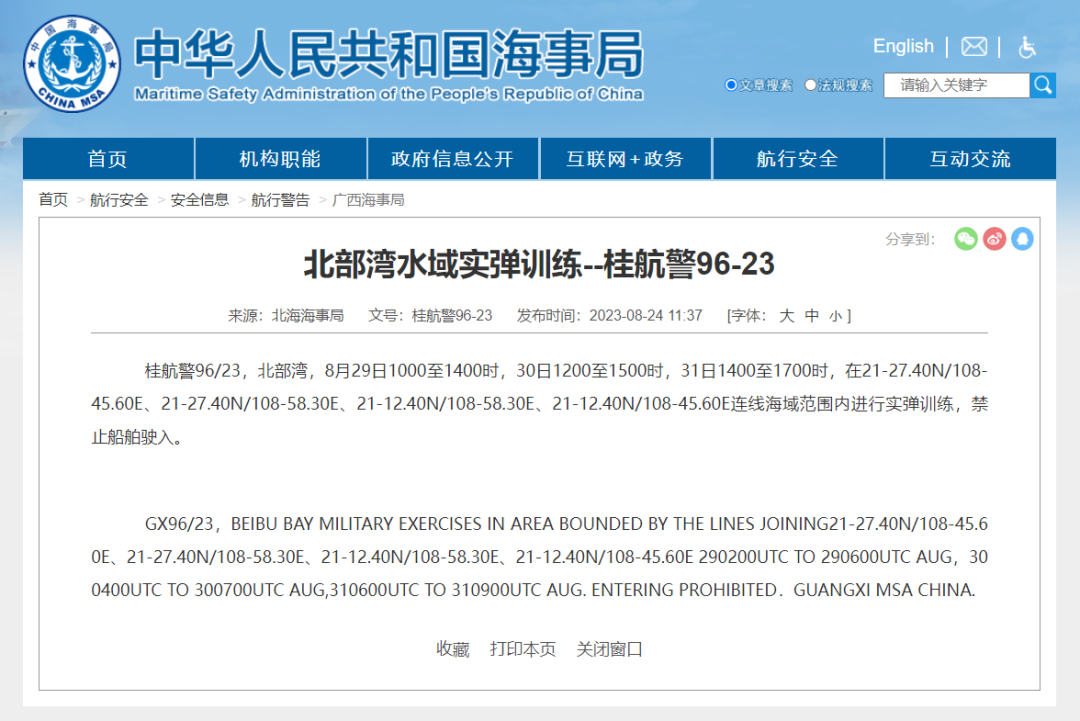Open the 航行安全 navigation menu
The width and height of the screenshot is (1080, 721).
click(x=797, y=158)
